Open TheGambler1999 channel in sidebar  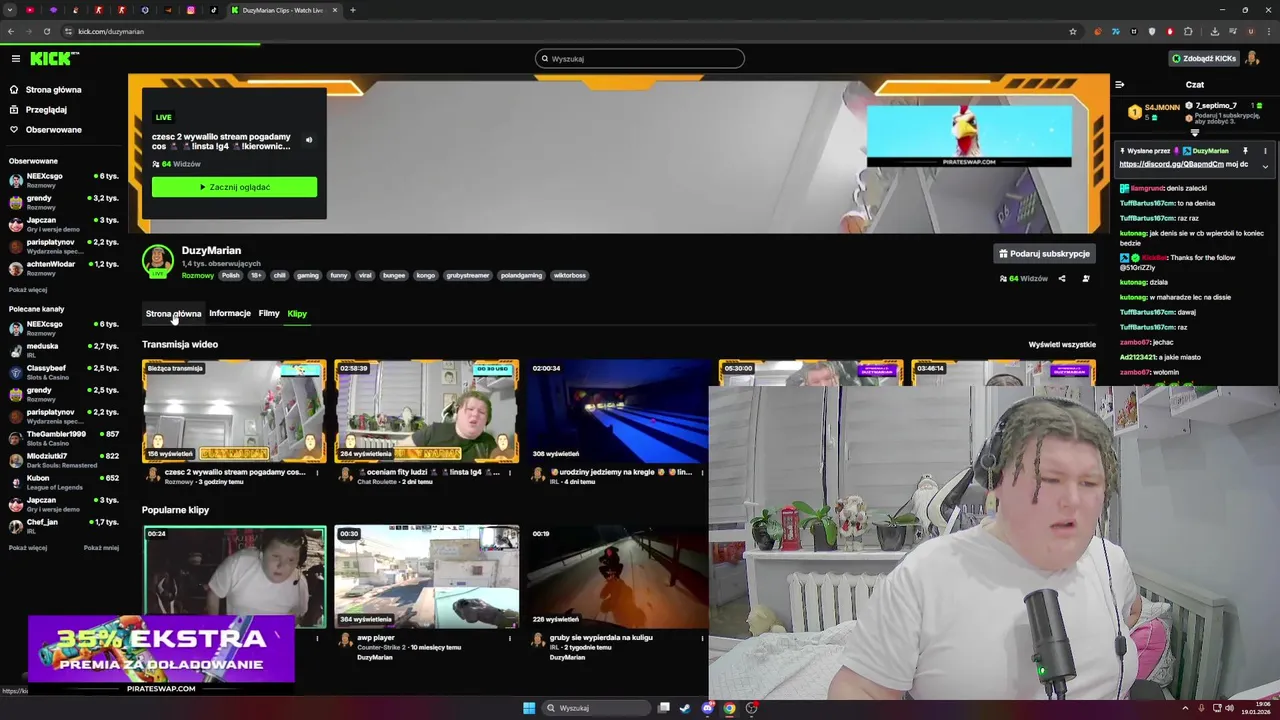[64, 438]
